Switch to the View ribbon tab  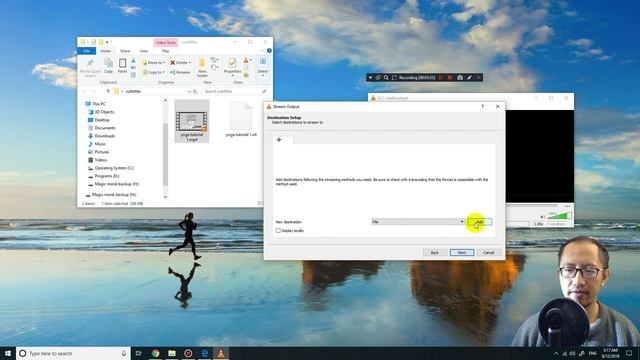click(x=144, y=51)
